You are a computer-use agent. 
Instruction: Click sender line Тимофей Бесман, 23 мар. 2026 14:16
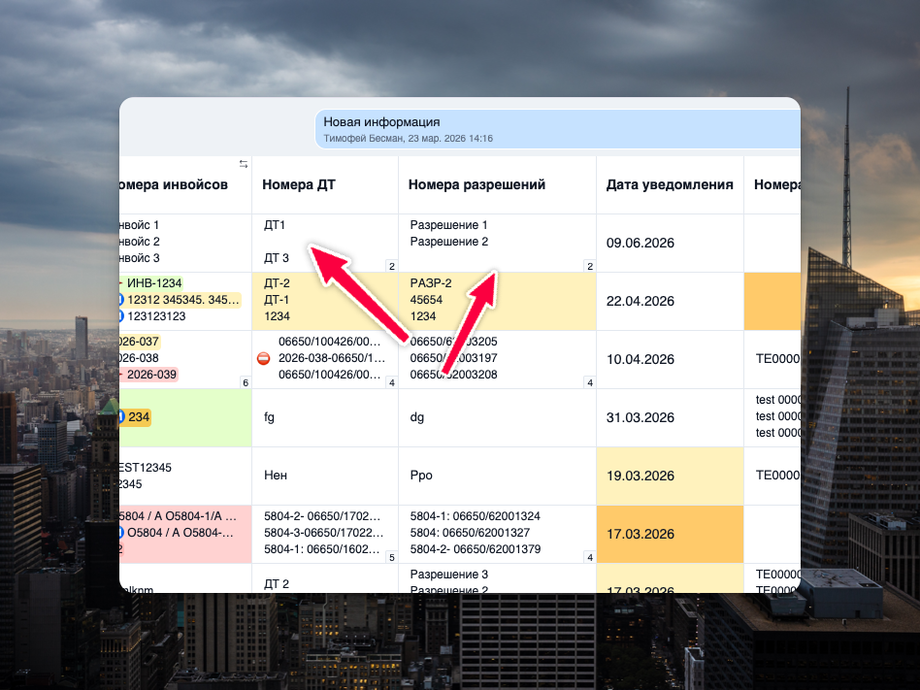[x=408, y=138]
